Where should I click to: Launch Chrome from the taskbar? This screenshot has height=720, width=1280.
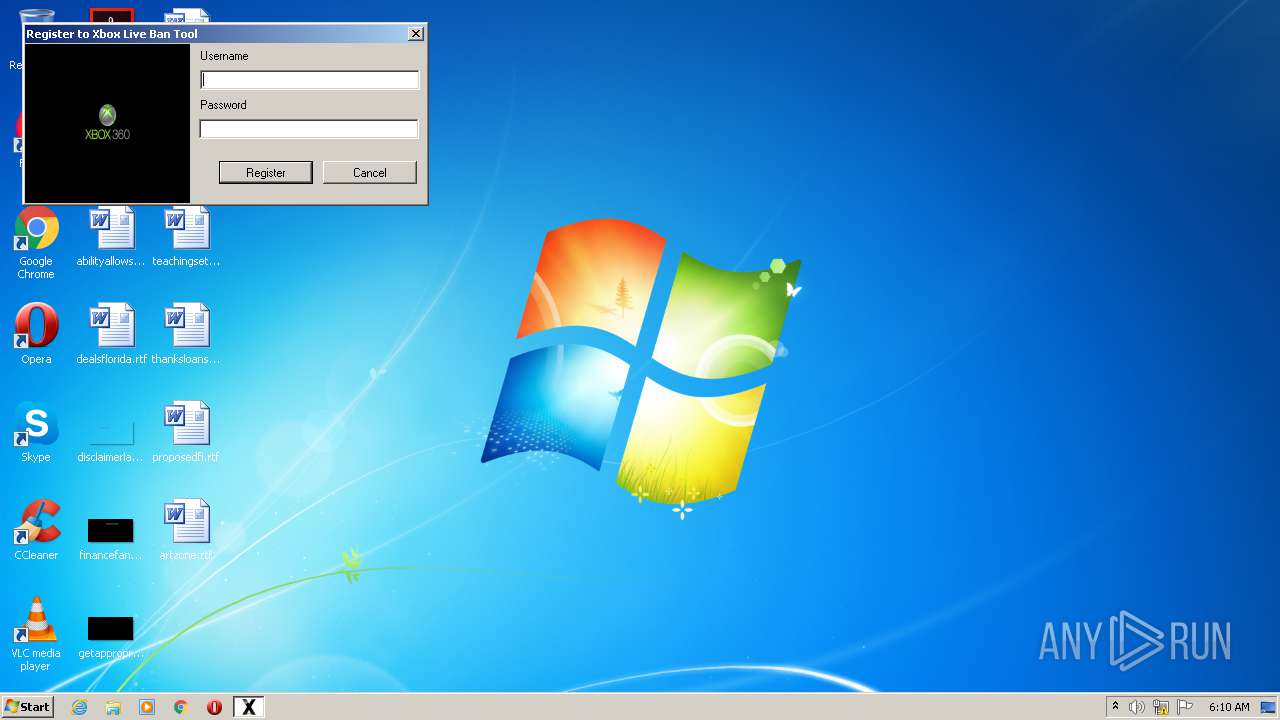tap(181, 707)
